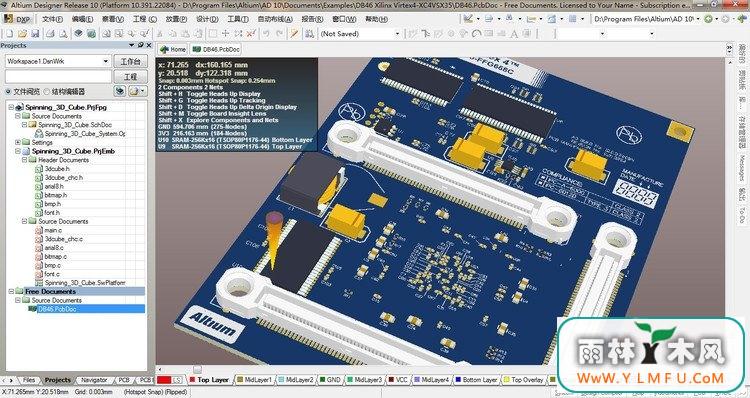Click the 工程 project button
Image resolution: width=750 pixels, height=398 pixels.
130,77
